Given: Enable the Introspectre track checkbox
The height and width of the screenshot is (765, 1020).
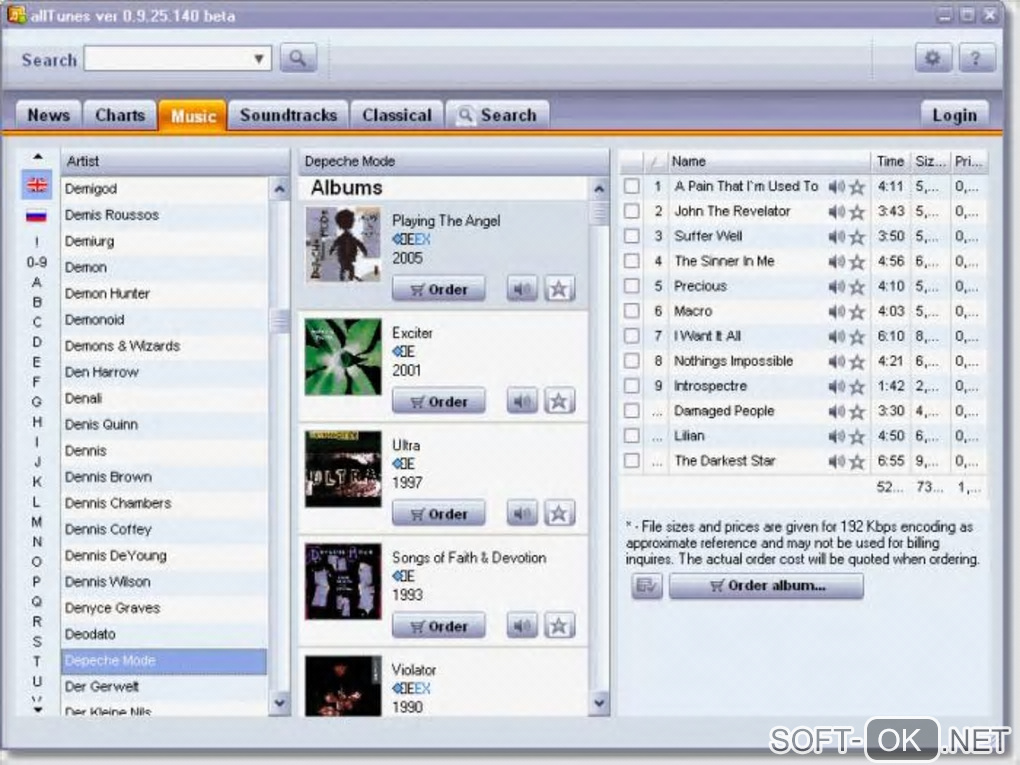Looking at the screenshot, I should (631, 386).
